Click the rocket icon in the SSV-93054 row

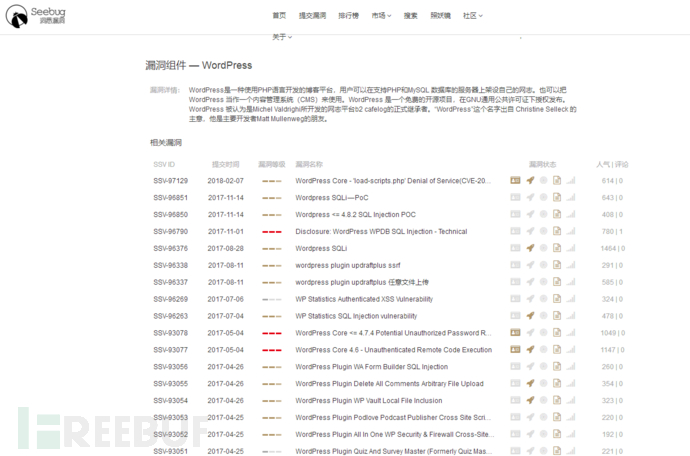click(530, 401)
